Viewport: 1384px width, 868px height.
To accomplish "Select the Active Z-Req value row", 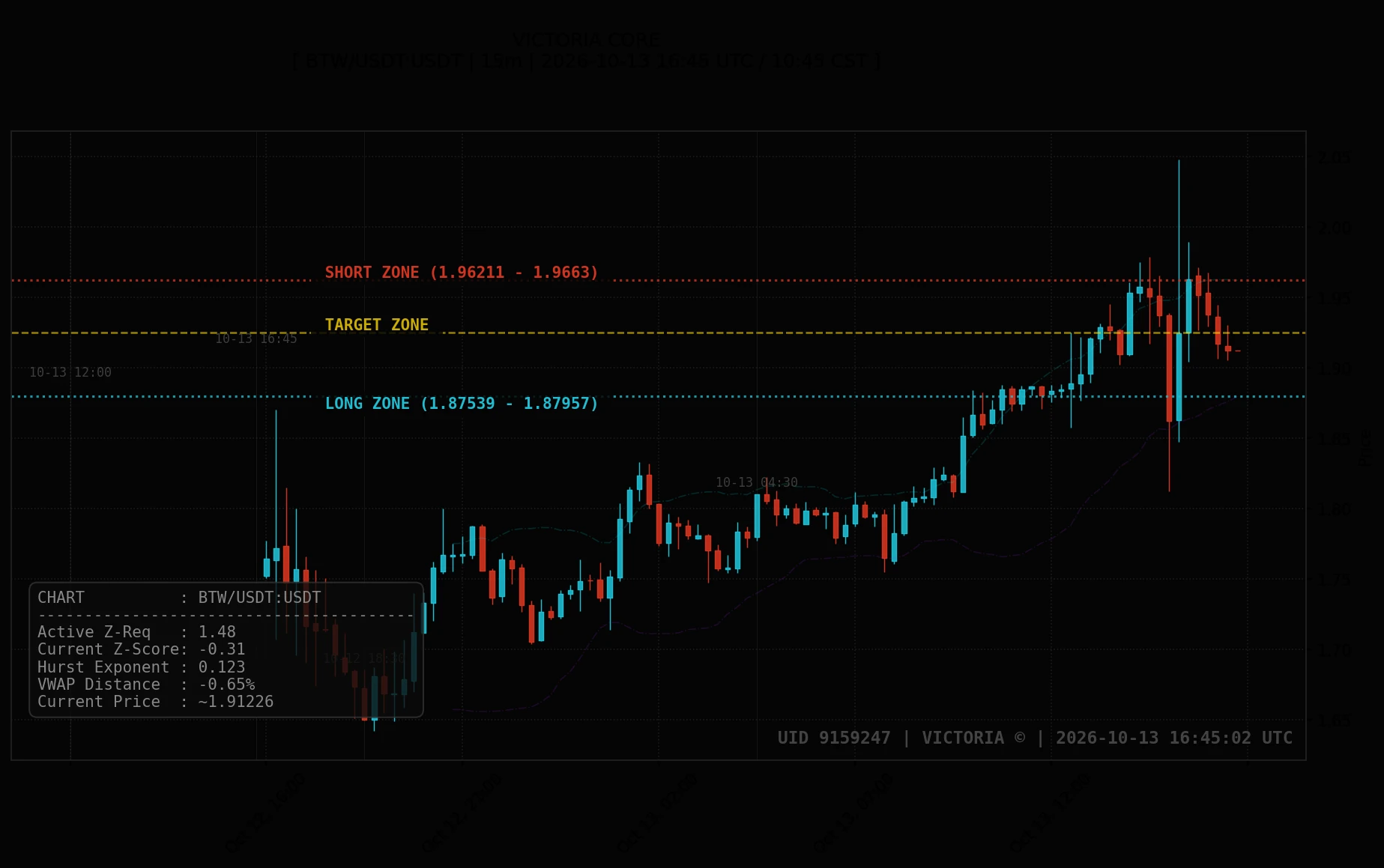I will (x=137, y=632).
